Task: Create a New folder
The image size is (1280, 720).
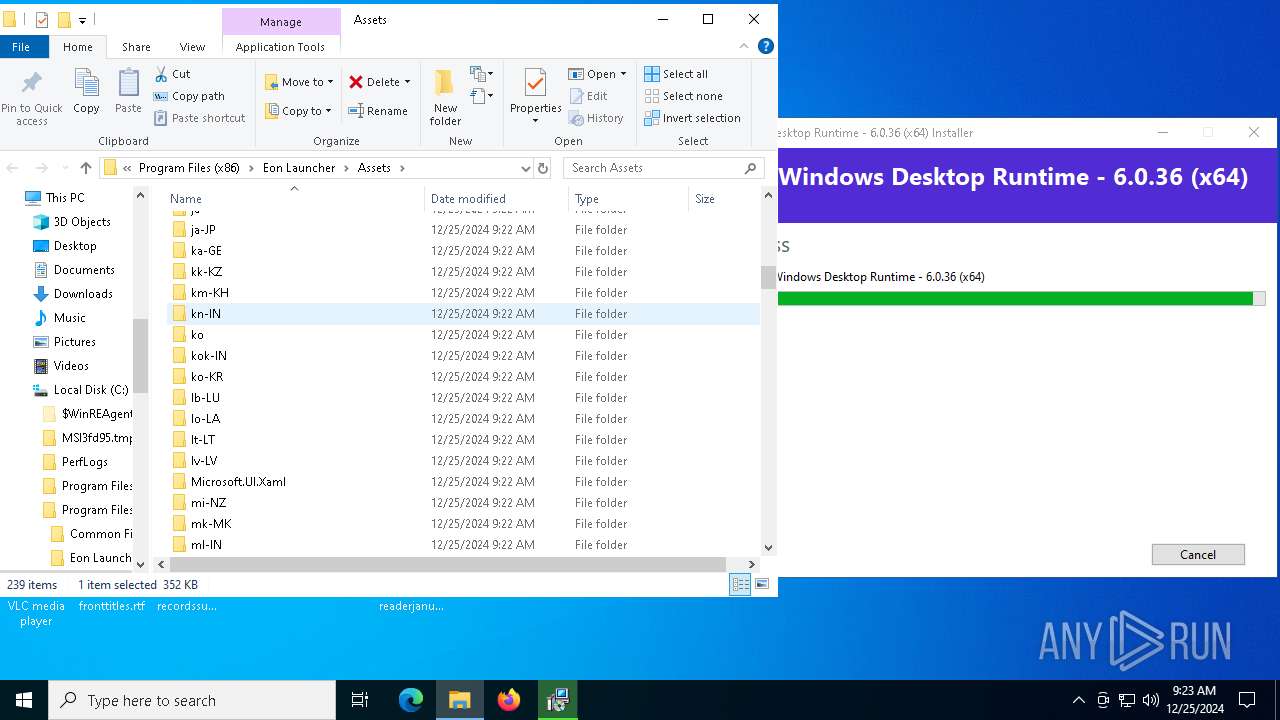Action: (x=445, y=97)
